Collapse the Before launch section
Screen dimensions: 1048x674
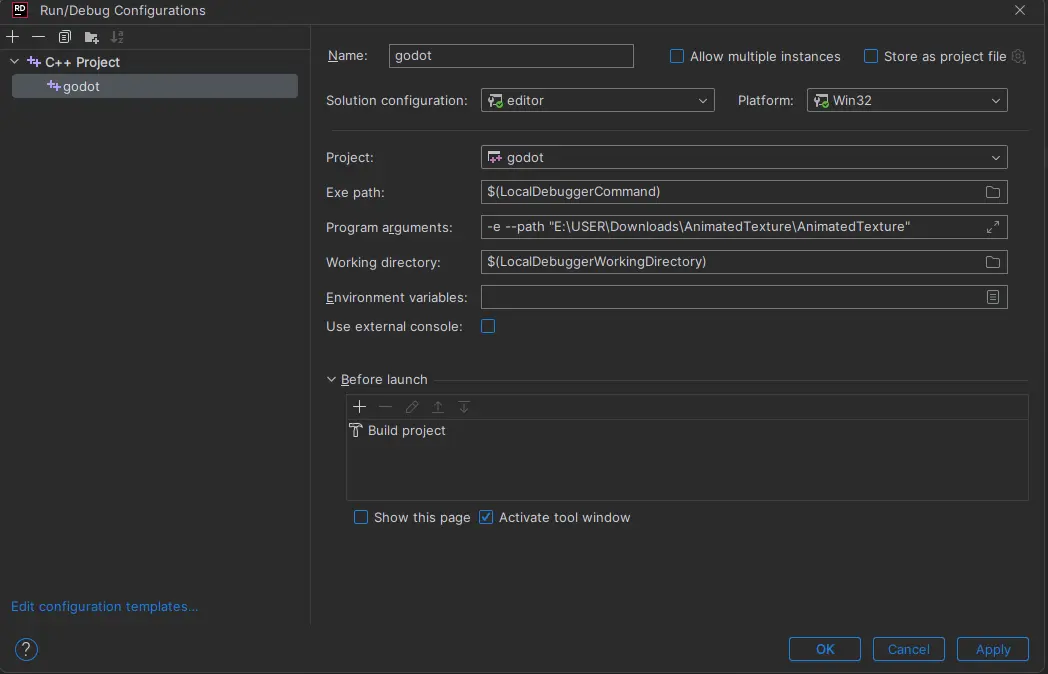331,380
